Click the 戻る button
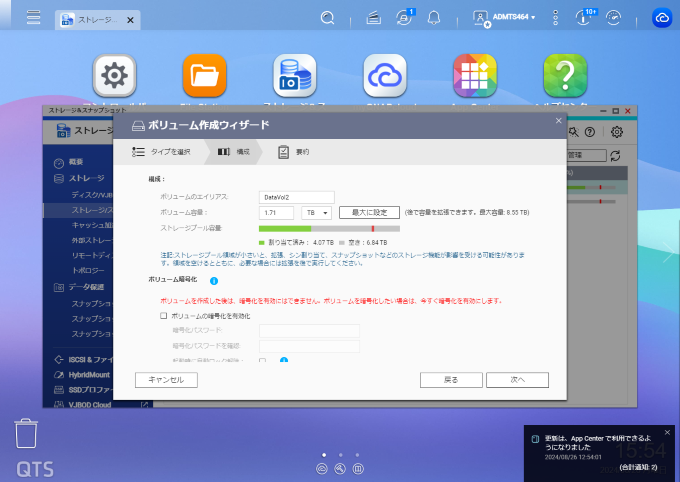This screenshot has height=482, width=680. [451, 380]
